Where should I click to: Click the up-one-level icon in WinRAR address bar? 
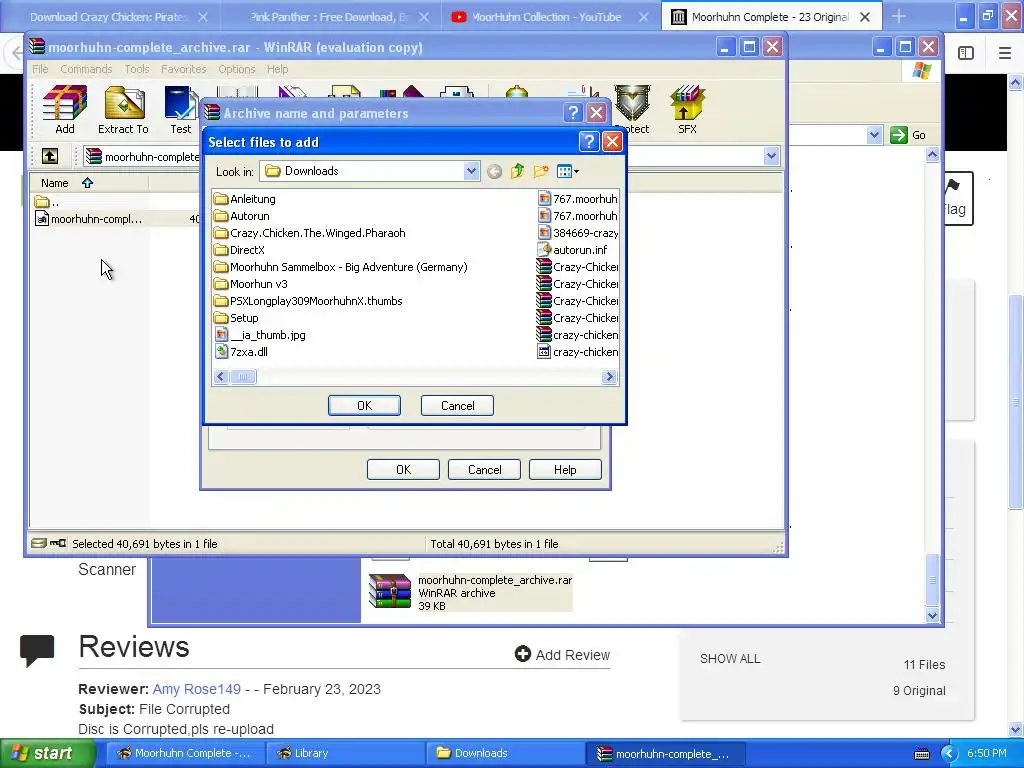point(50,156)
